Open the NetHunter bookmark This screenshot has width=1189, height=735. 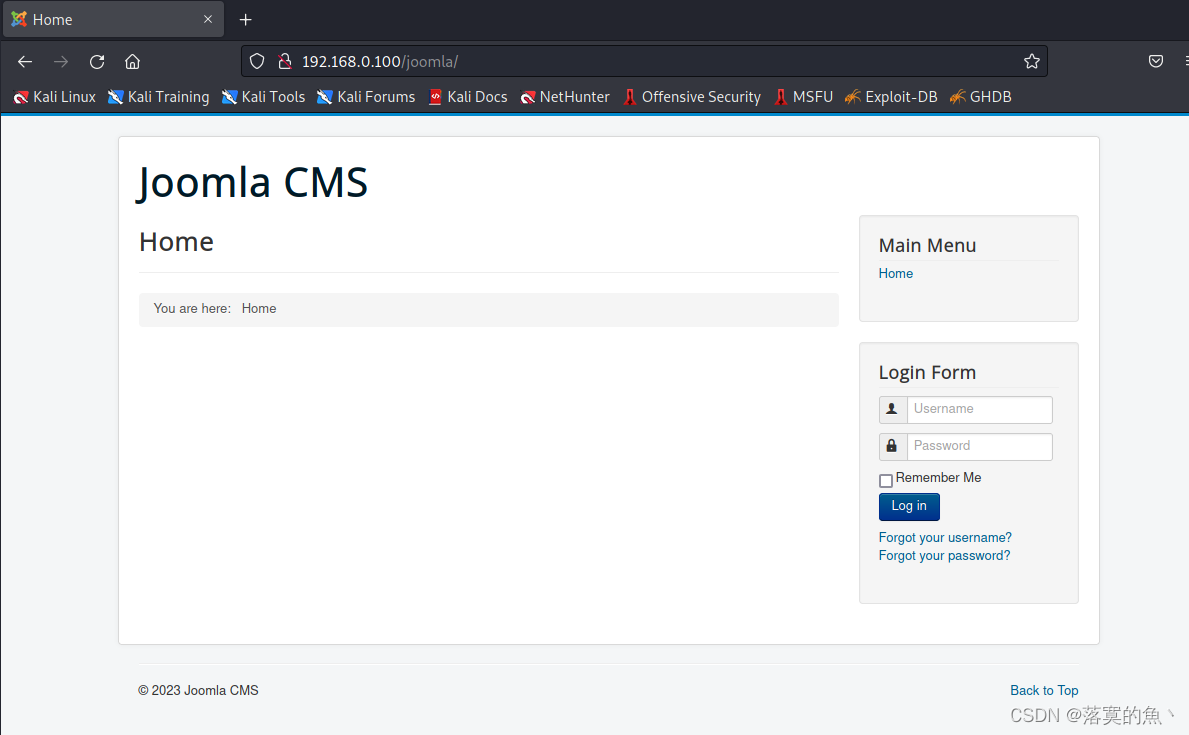pyautogui.click(x=565, y=97)
